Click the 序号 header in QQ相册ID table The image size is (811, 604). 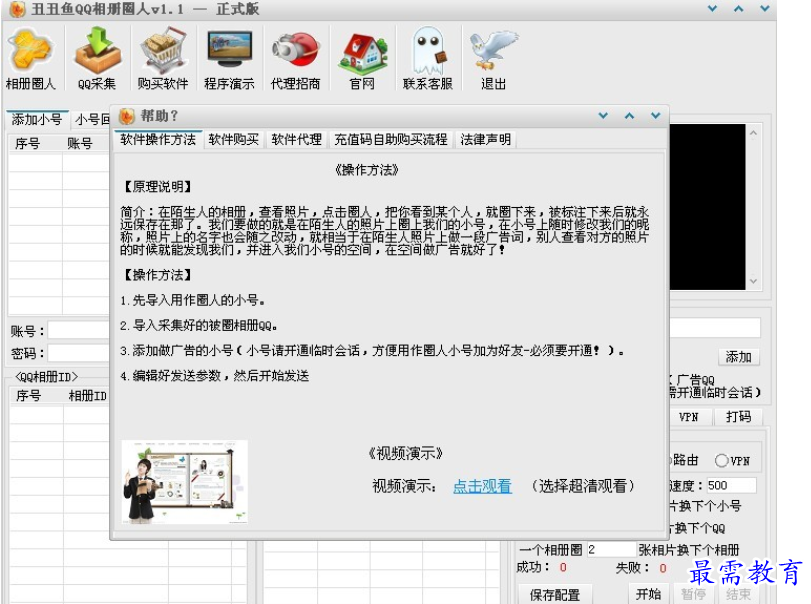(37, 396)
